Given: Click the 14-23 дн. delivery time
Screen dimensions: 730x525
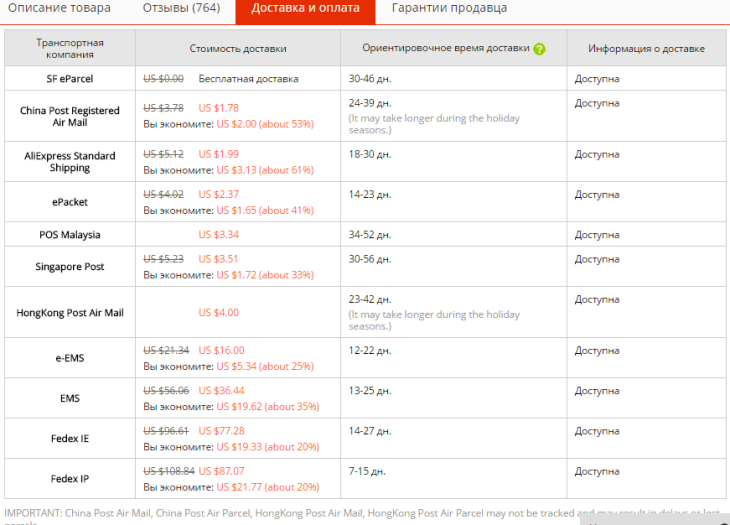Looking at the screenshot, I should (x=370, y=194).
